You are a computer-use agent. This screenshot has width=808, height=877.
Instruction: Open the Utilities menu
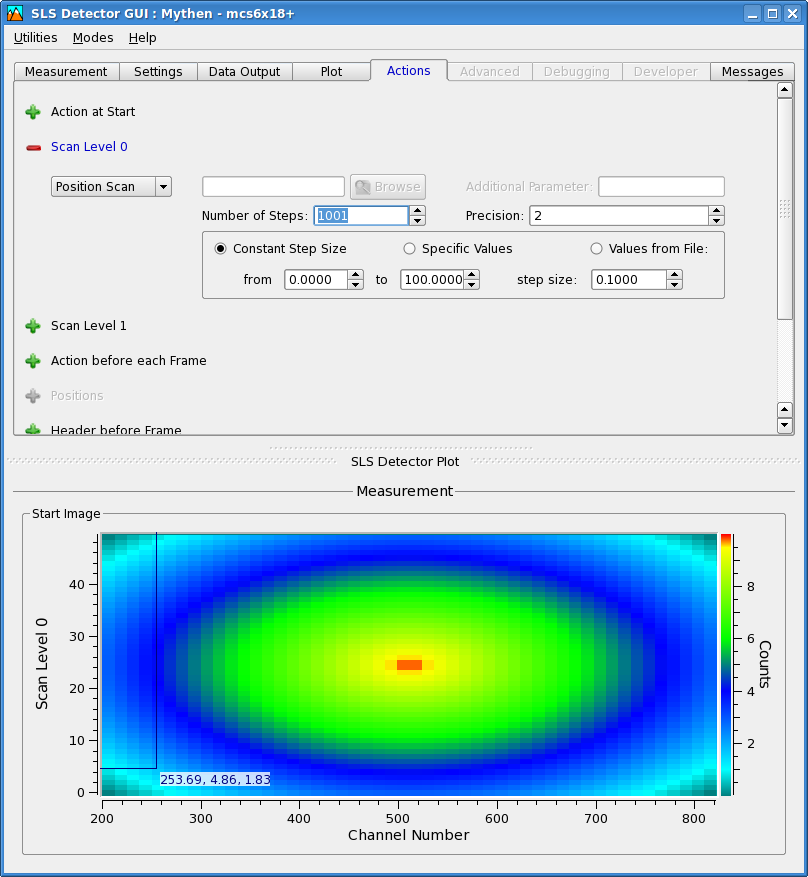click(x=36, y=38)
